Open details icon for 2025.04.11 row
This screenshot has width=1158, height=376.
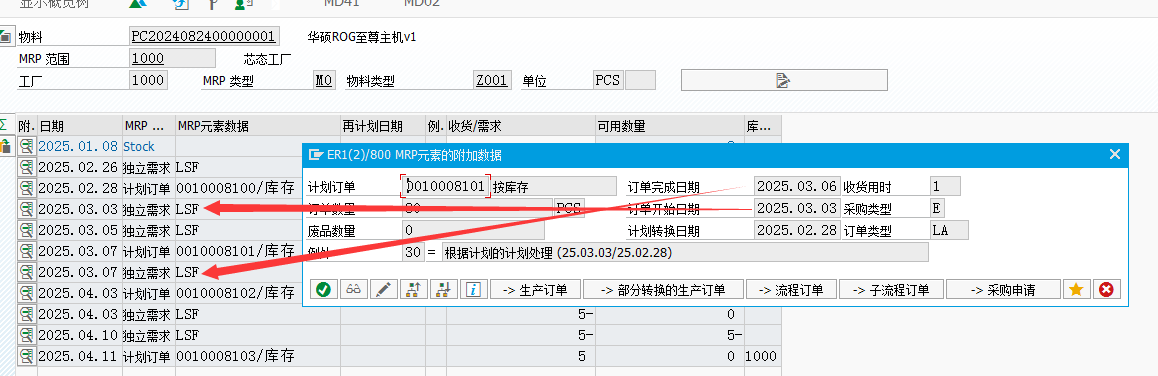[27, 356]
